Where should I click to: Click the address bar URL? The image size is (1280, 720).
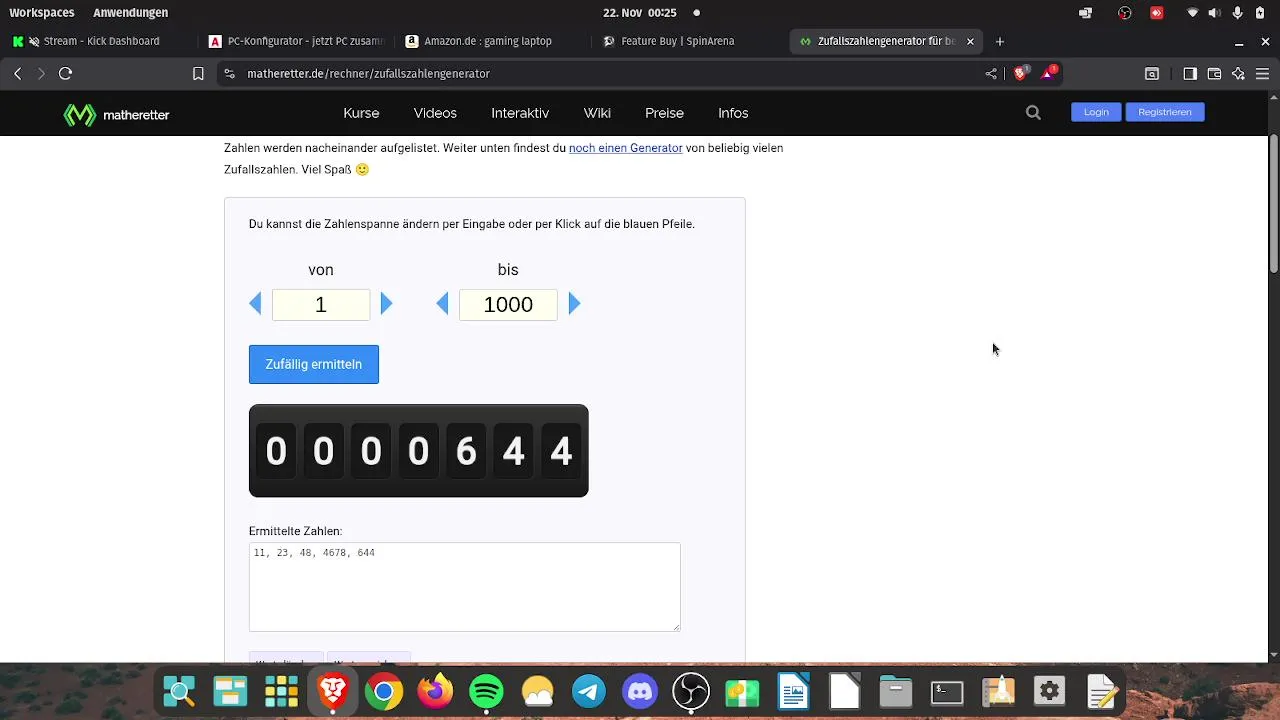(369, 73)
